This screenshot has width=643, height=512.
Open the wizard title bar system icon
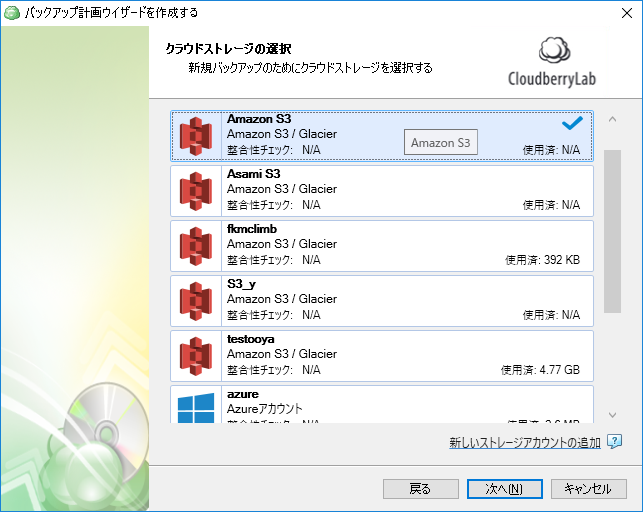click(12, 12)
